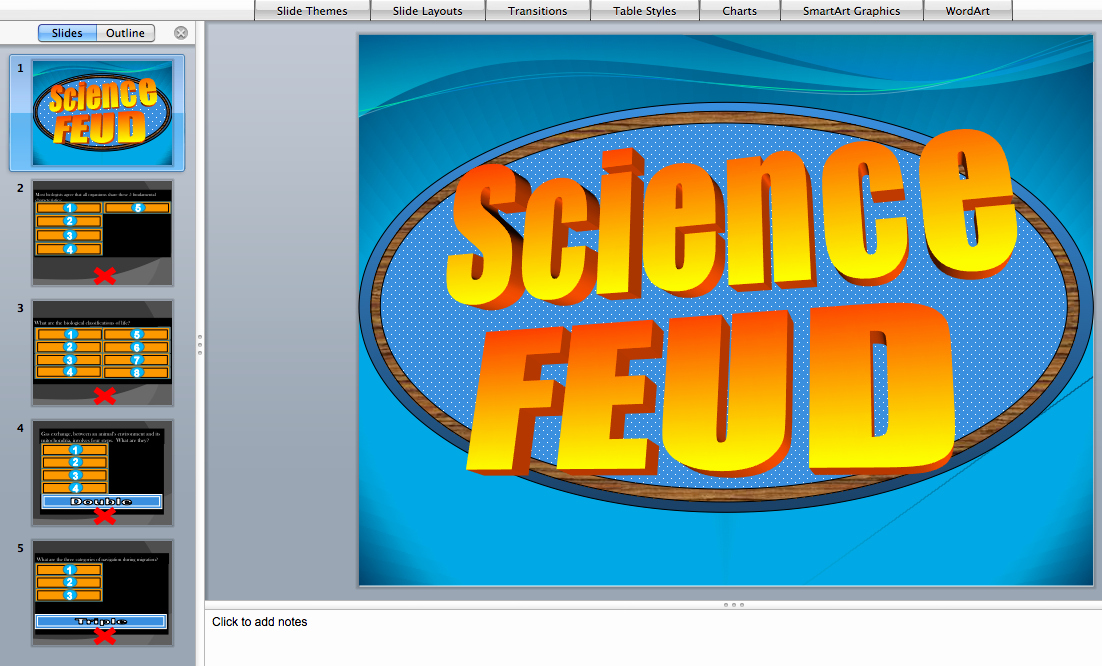This screenshot has height=666, width=1102.
Task: Select the Charts tab
Action: pyautogui.click(x=739, y=11)
